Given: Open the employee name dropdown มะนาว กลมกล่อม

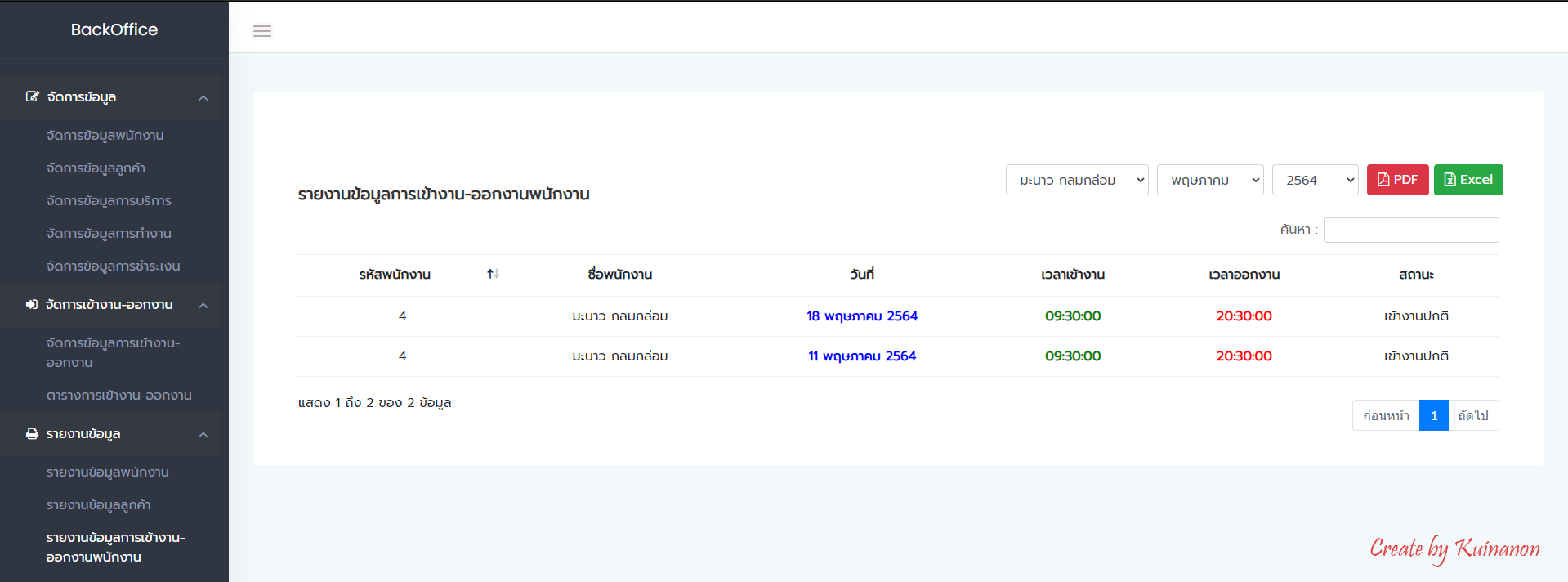Looking at the screenshot, I should tap(1076, 180).
